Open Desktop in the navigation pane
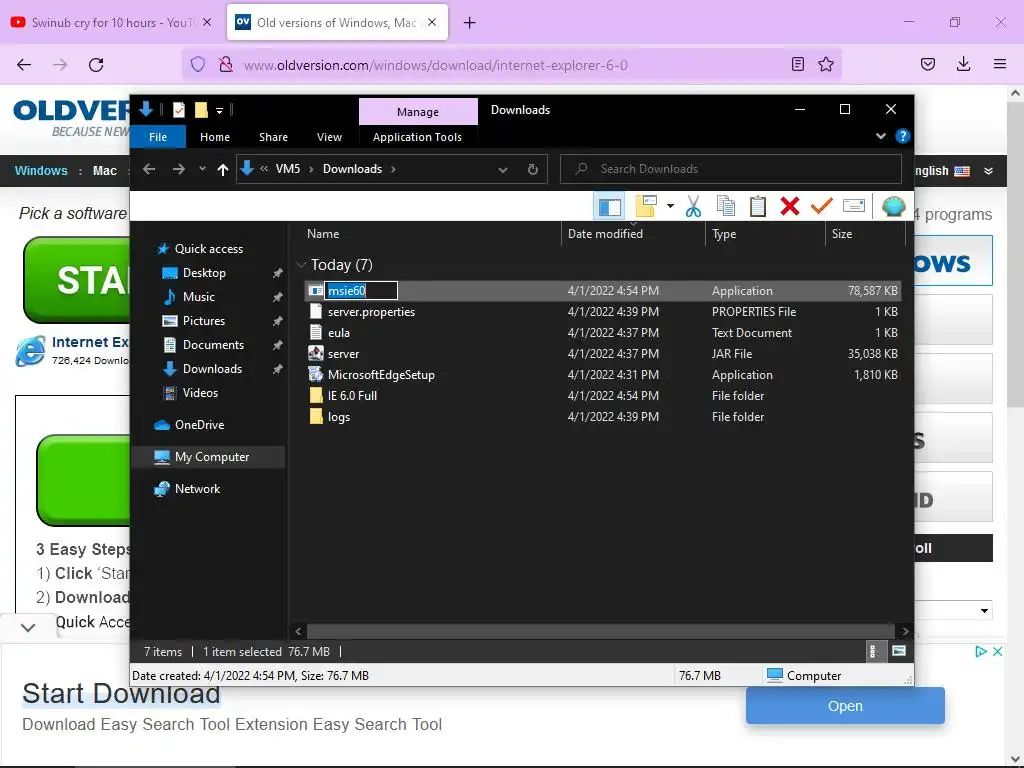1024x768 pixels. click(x=204, y=273)
